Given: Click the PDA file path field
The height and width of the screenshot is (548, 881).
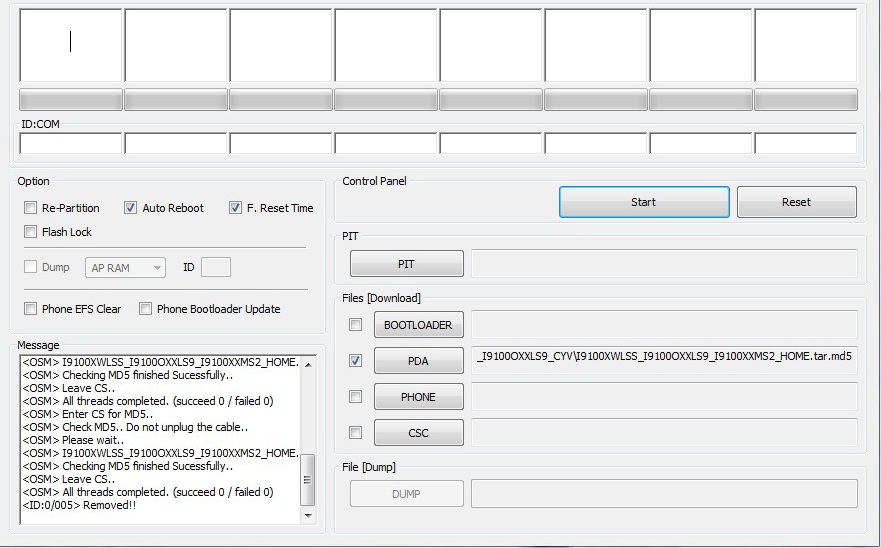Looking at the screenshot, I should [x=664, y=360].
